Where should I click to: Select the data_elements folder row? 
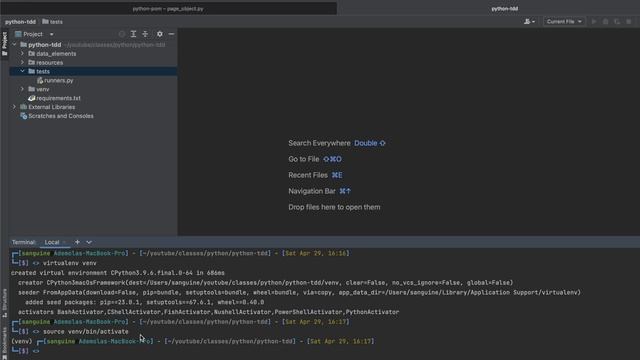click(93, 53)
